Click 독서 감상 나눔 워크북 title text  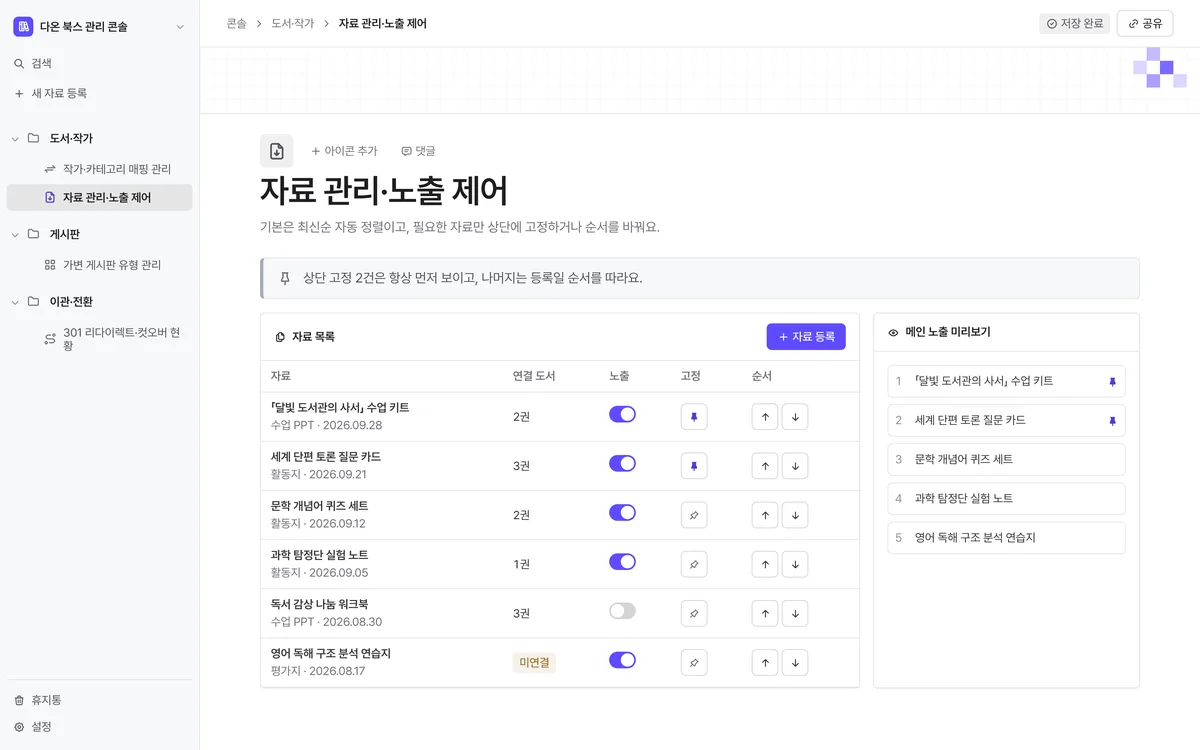pos(319,604)
